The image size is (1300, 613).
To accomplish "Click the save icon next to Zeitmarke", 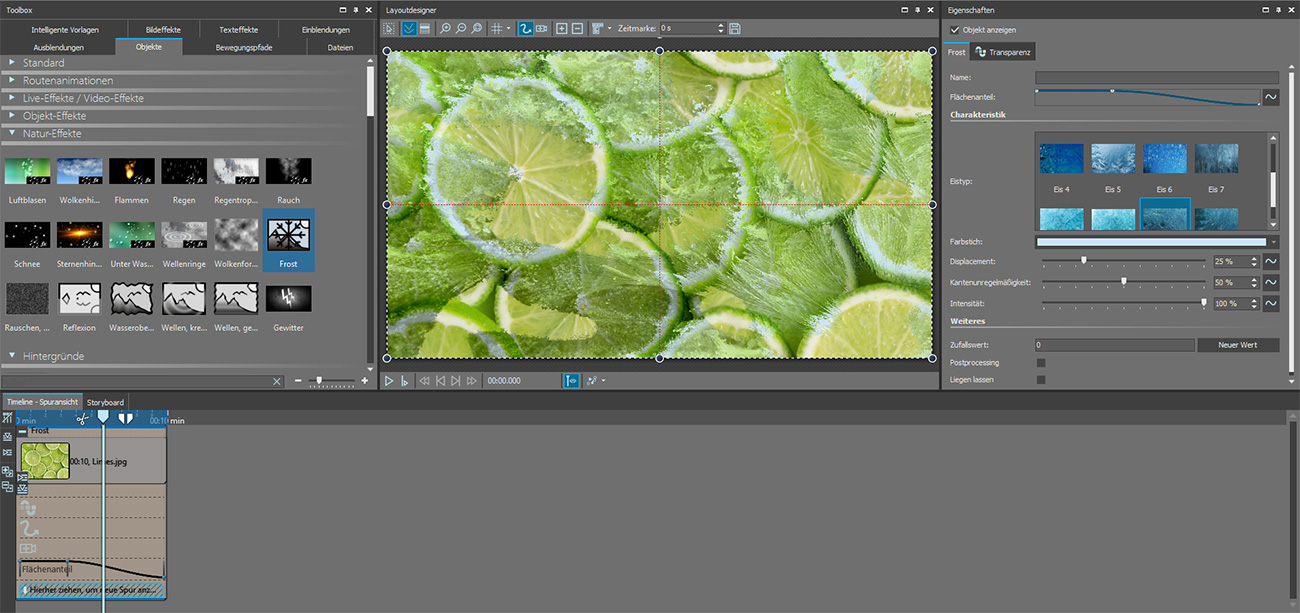I will 735,29.
